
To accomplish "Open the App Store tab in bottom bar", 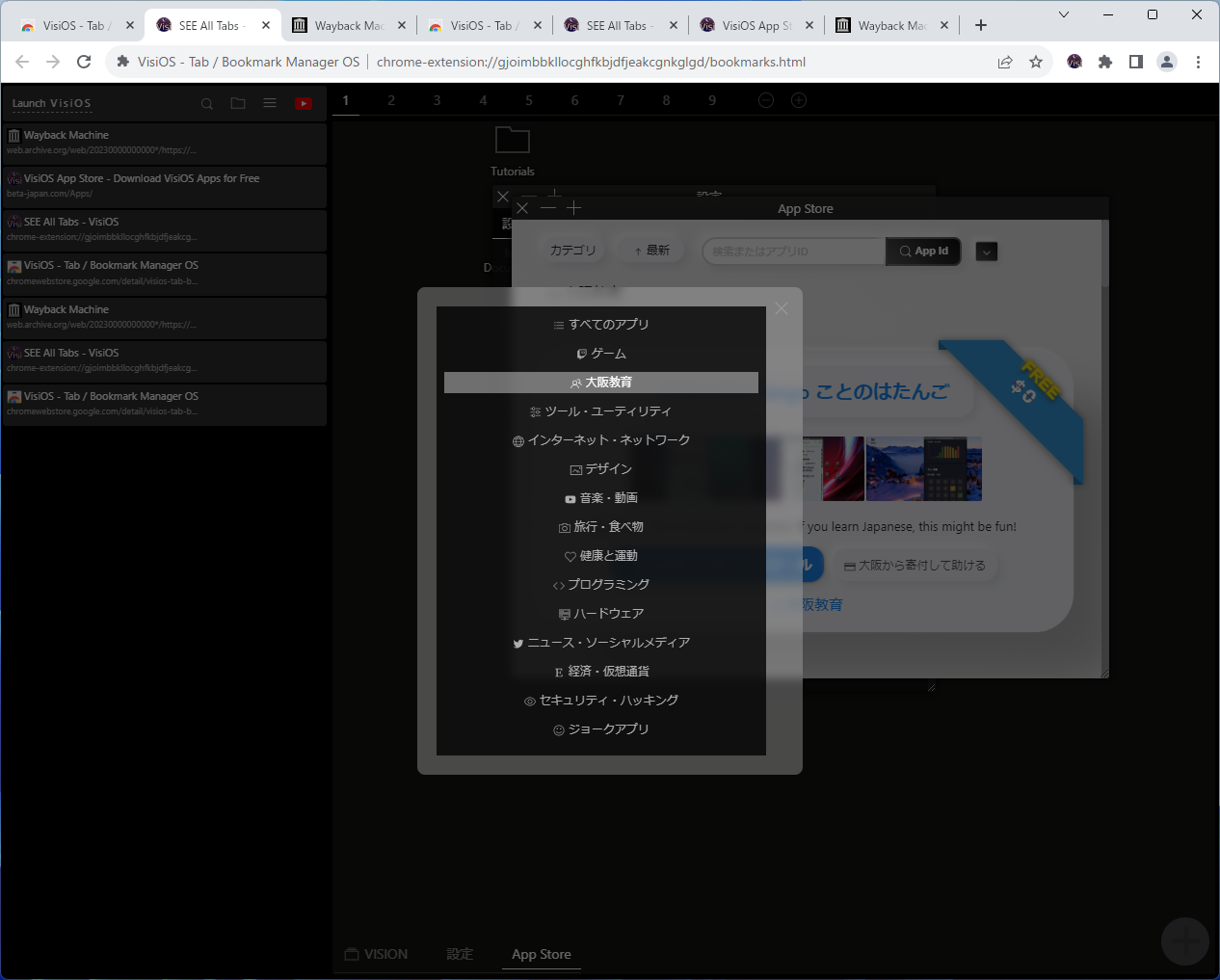I will coord(542,954).
